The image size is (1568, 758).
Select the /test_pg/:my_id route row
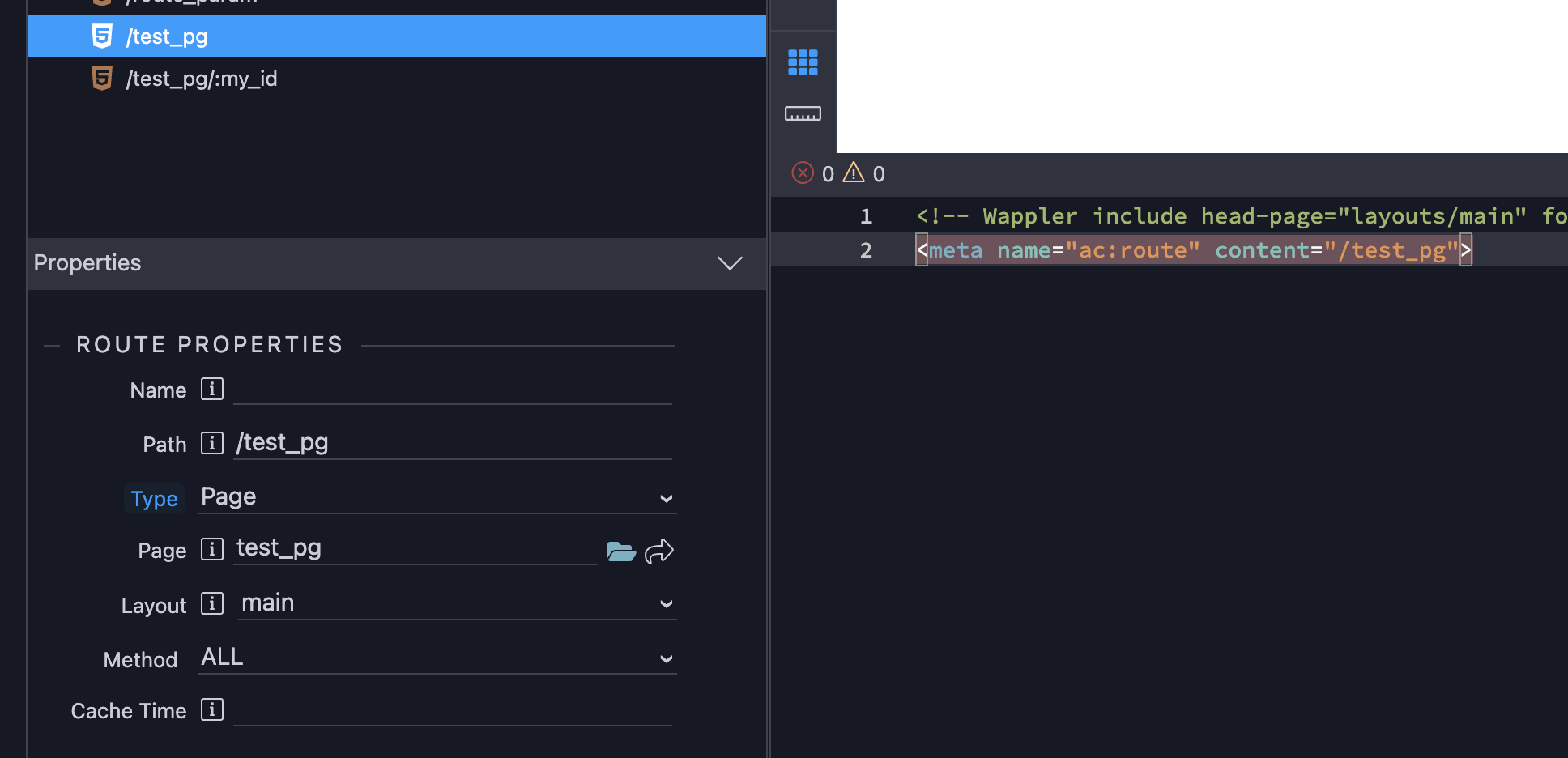pos(397,78)
